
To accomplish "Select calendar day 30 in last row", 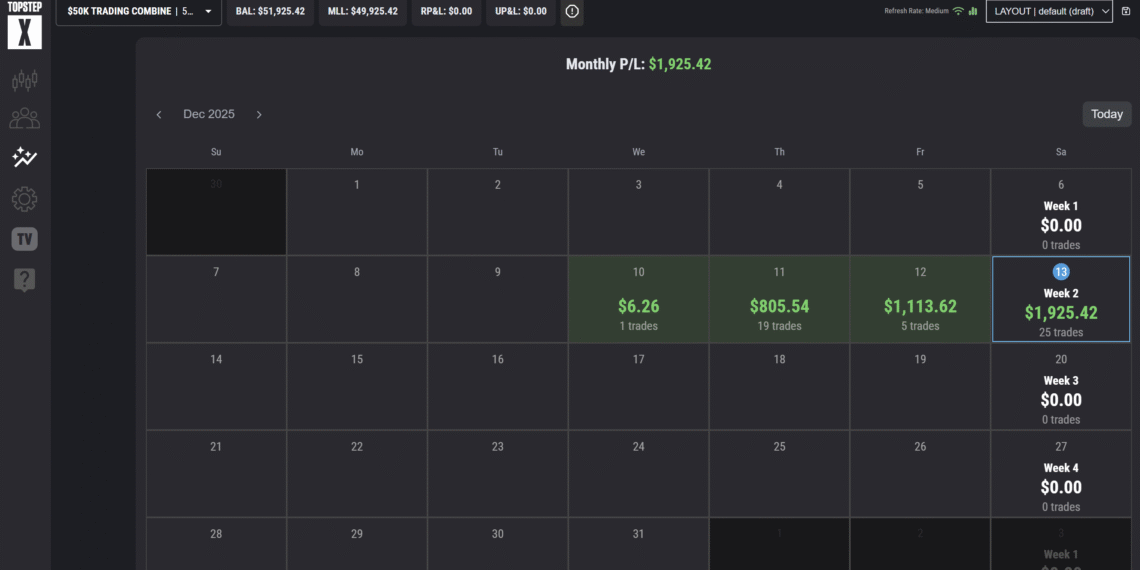I will pos(498,544).
